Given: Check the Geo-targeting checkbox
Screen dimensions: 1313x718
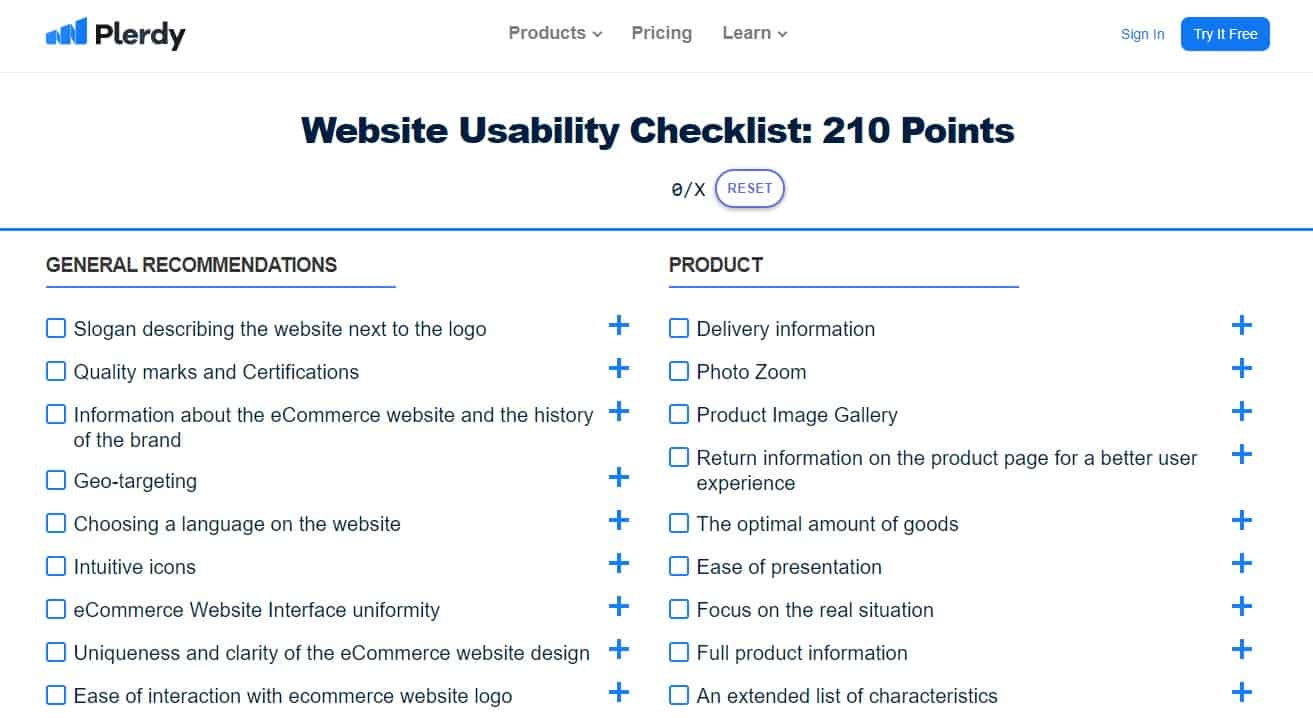Looking at the screenshot, I should pos(56,480).
